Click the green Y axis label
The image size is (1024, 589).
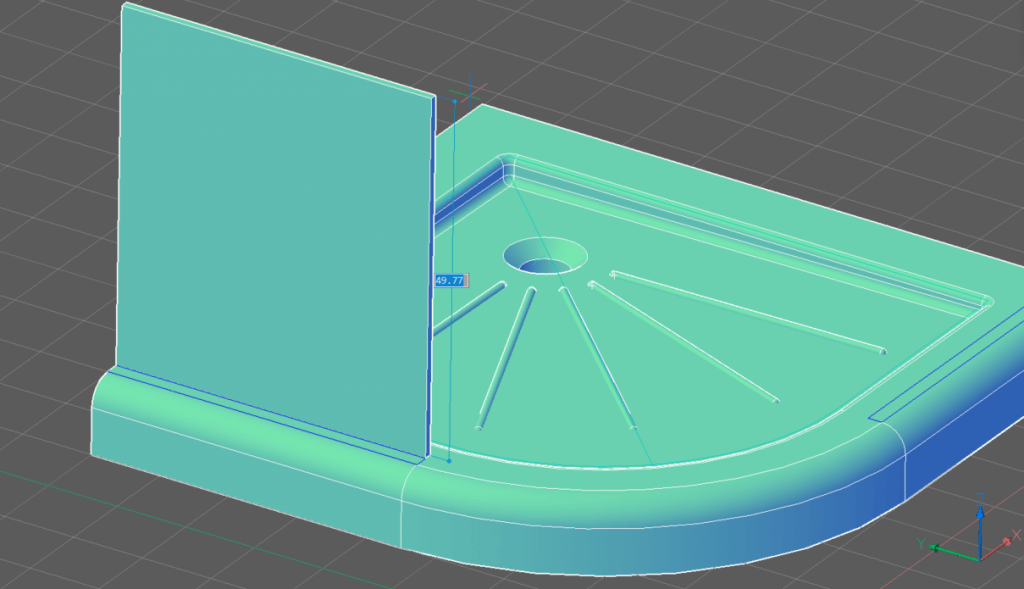(x=921, y=543)
